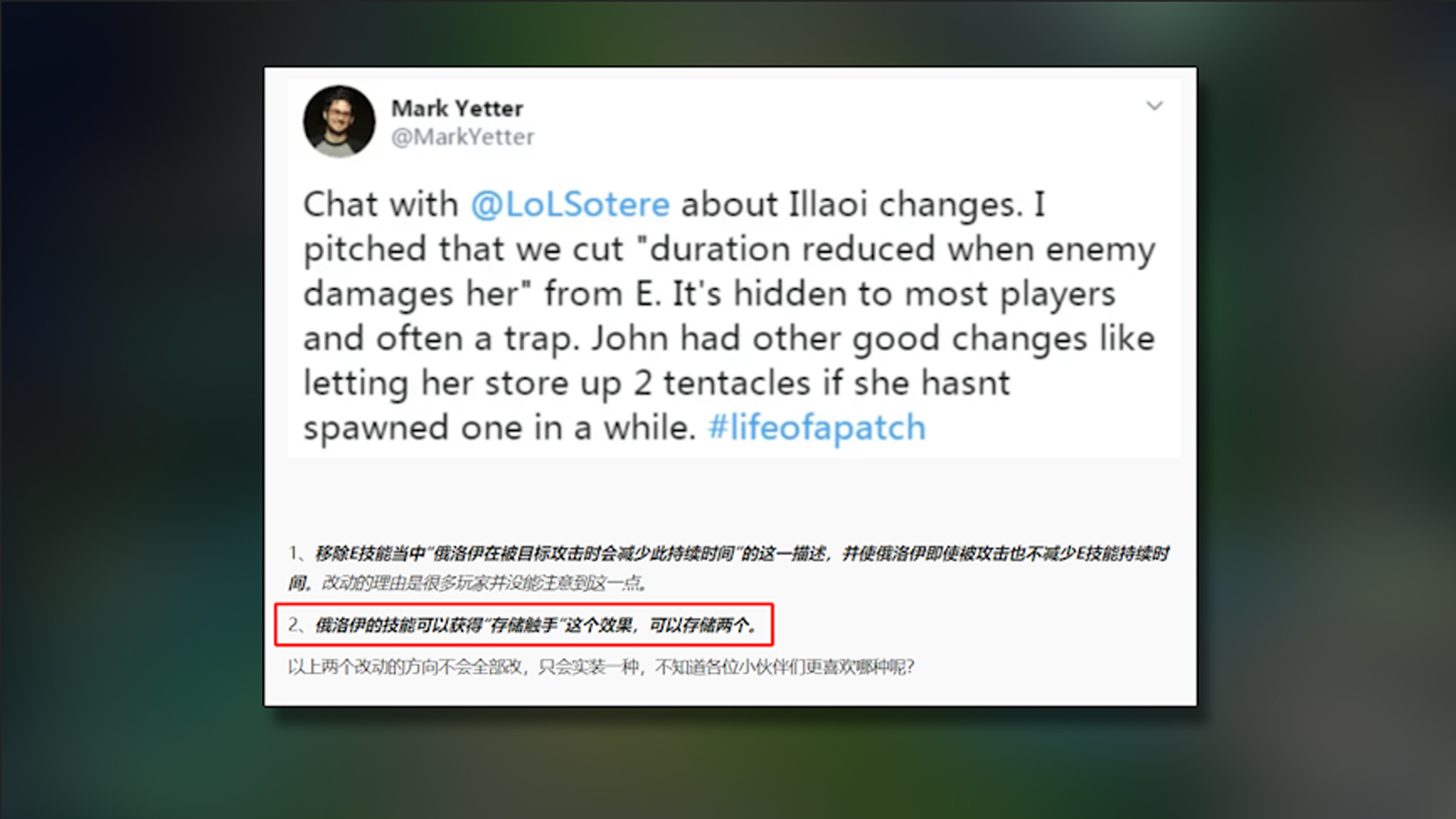Click the blurred background outside the card
1456x819 pixels.
click(129, 409)
